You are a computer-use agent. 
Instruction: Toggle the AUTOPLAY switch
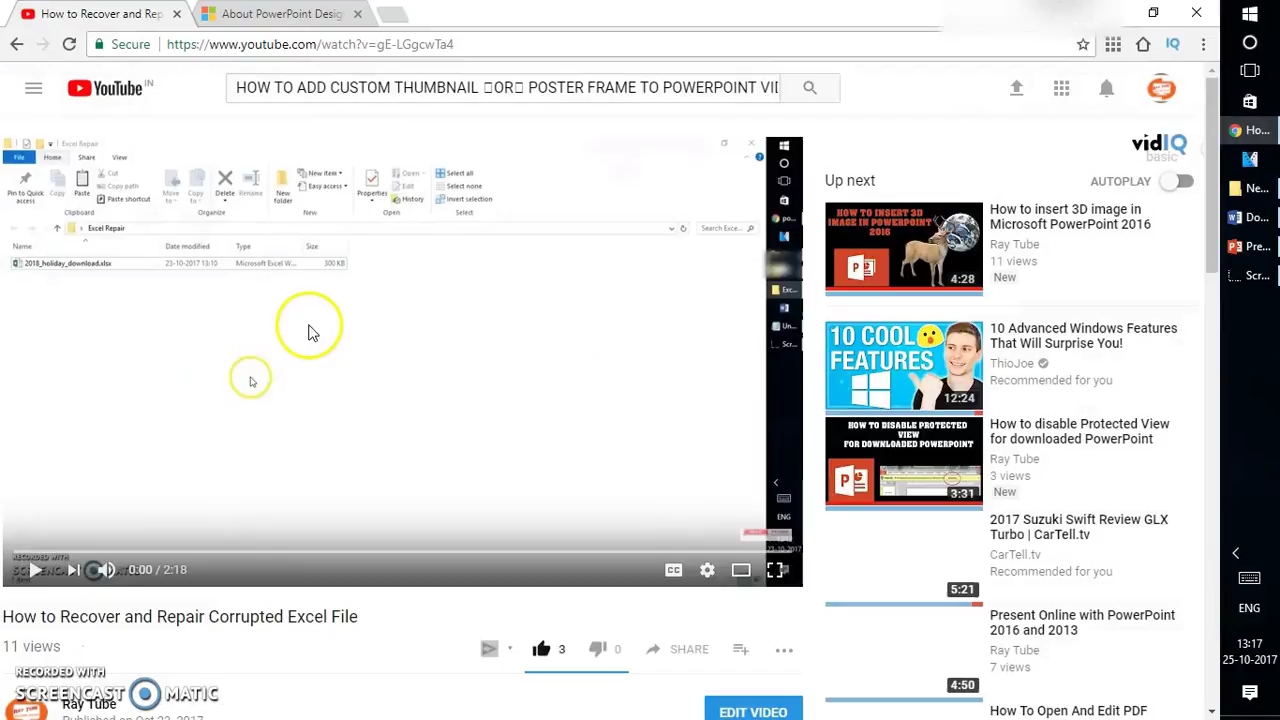(1178, 181)
